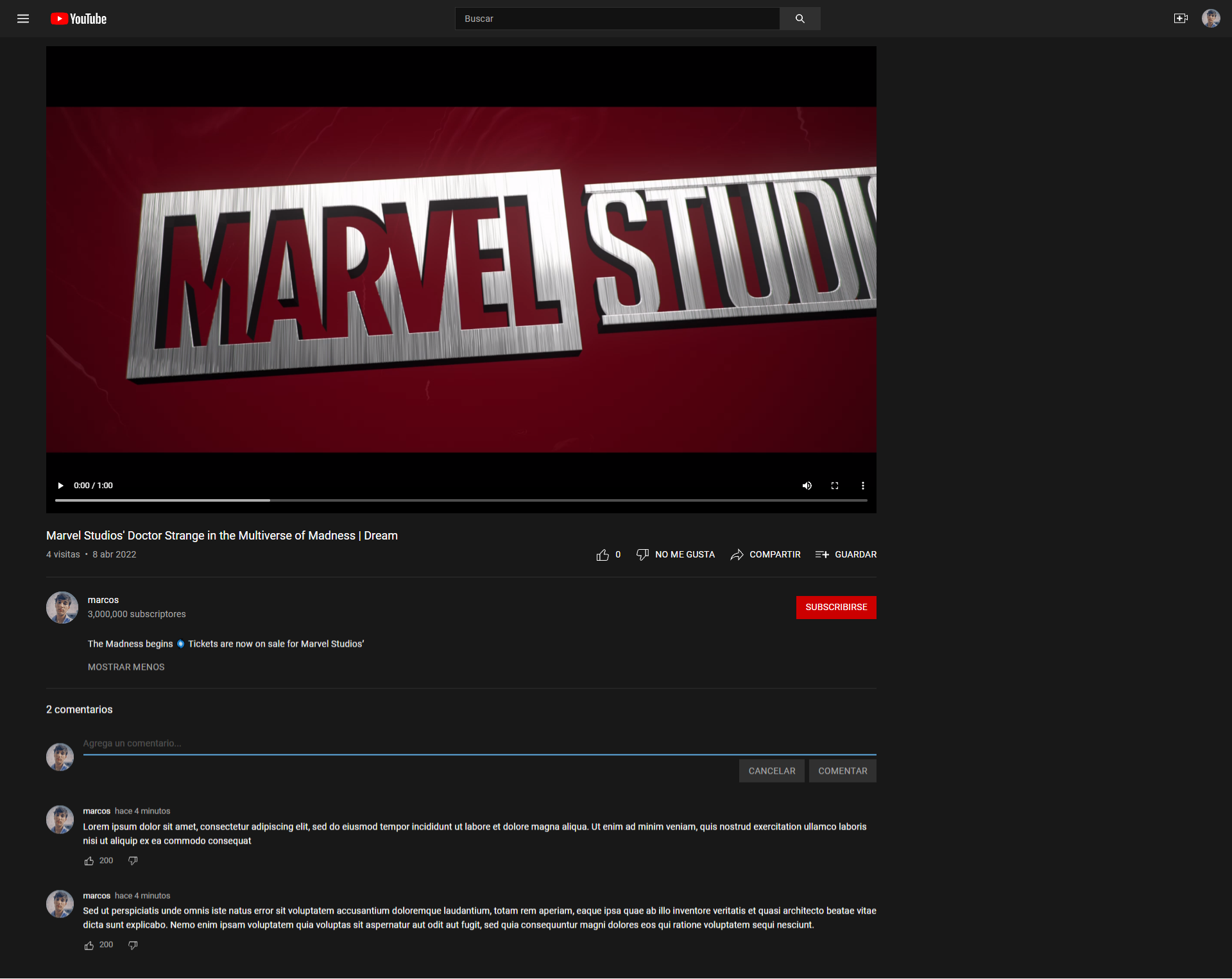Viewport: 1232px width, 979px height.
Task: Collapse description with MOSTRAR MENOS
Action: (x=126, y=667)
